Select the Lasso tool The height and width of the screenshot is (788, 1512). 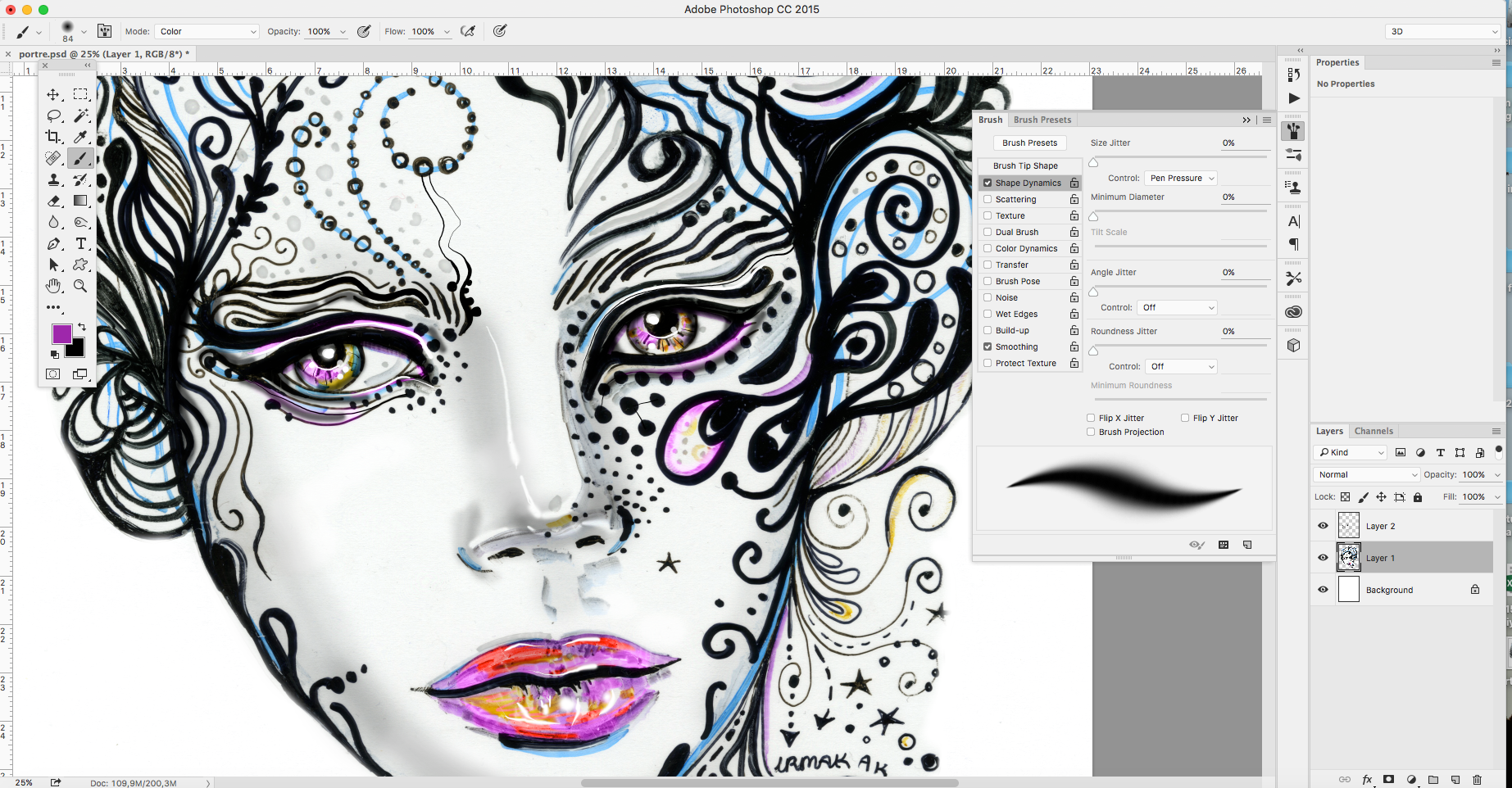[x=53, y=115]
